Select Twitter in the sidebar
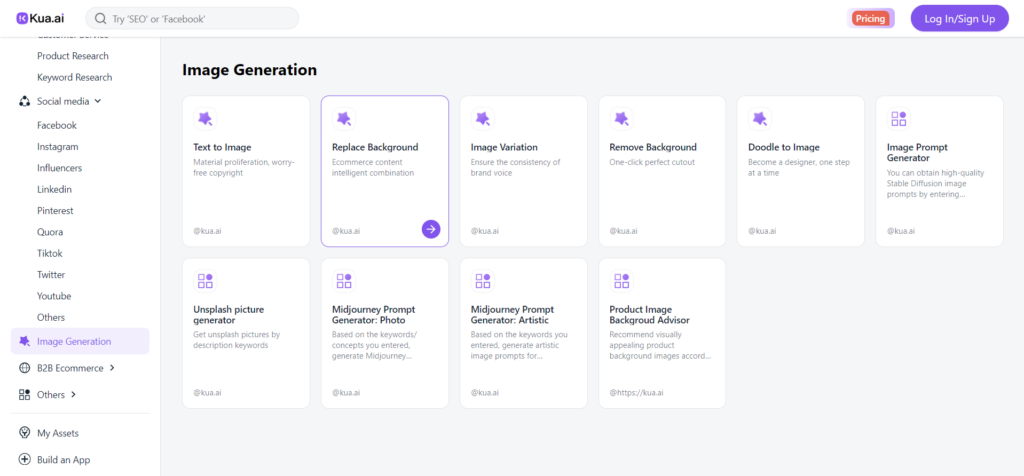Screen dimensions: 1024x476 [51, 275]
